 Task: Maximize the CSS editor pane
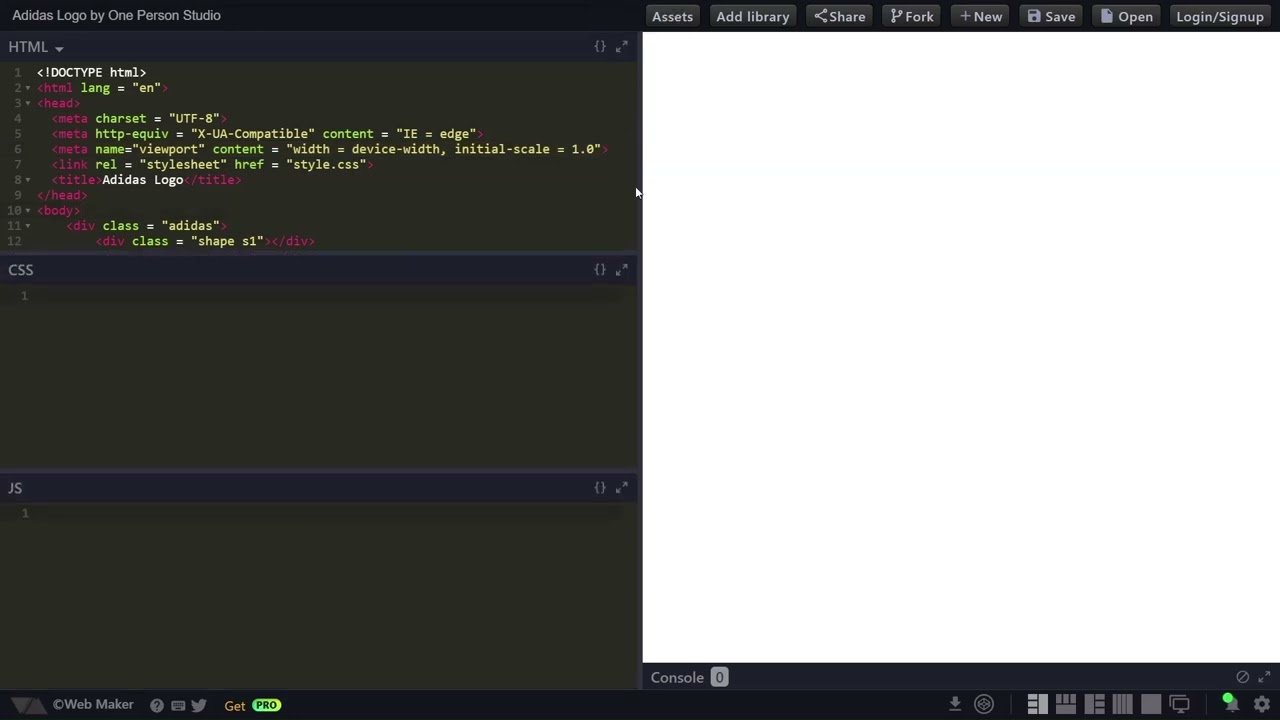[622, 270]
